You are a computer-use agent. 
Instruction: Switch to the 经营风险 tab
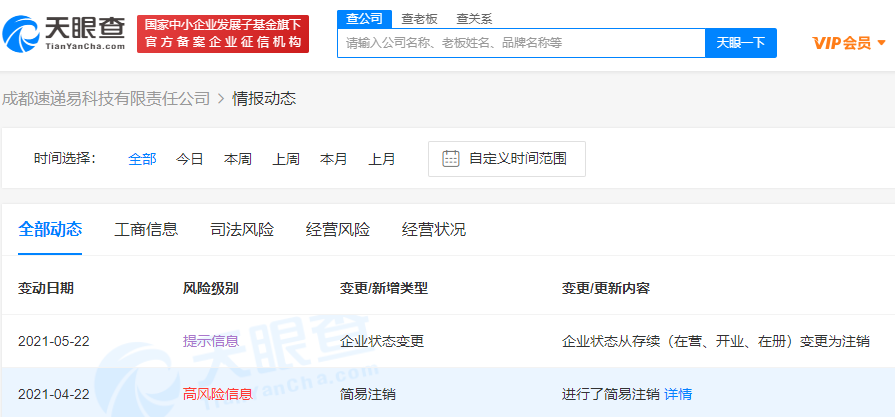pos(338,229)
